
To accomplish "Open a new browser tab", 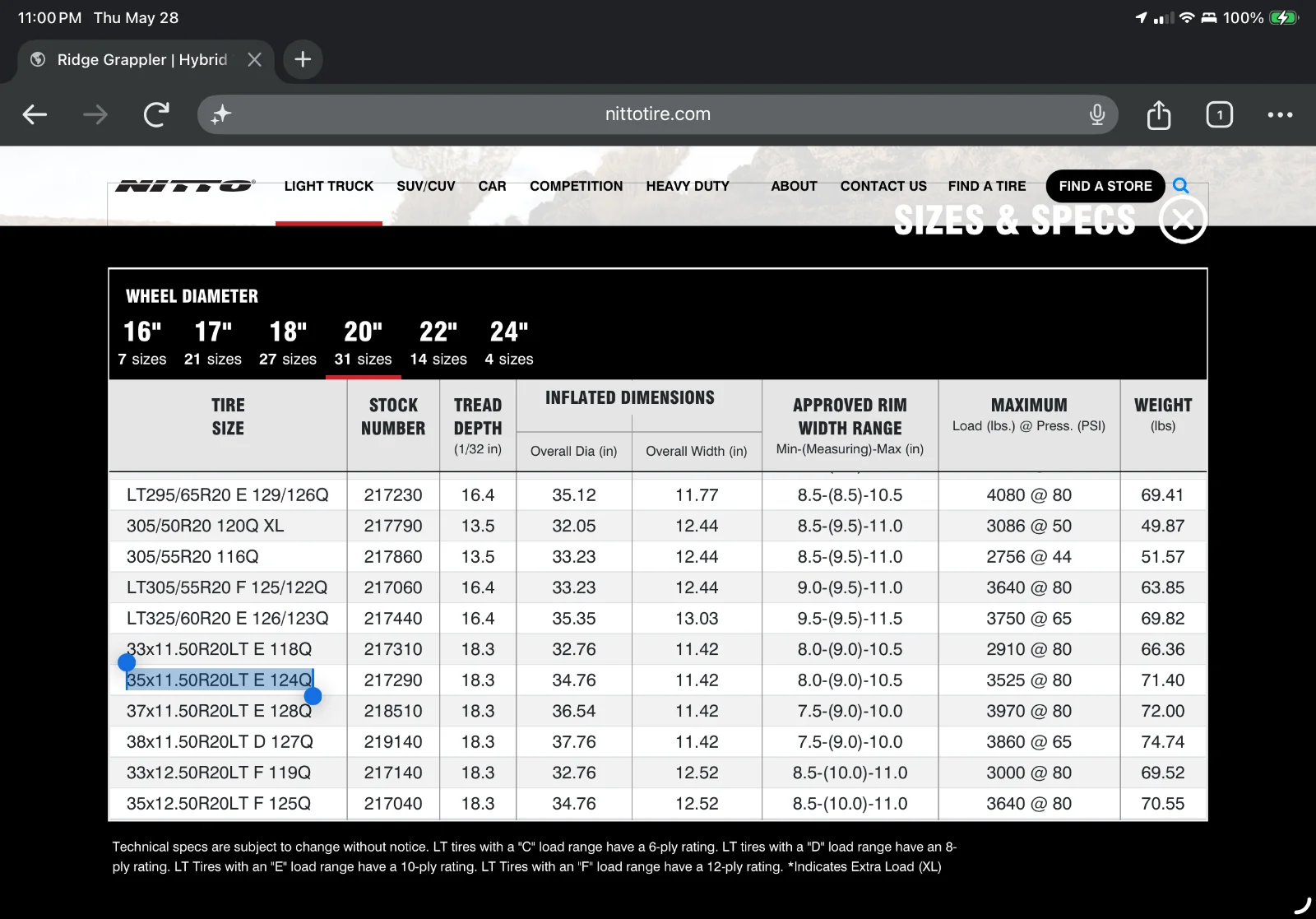I will 303,59.
